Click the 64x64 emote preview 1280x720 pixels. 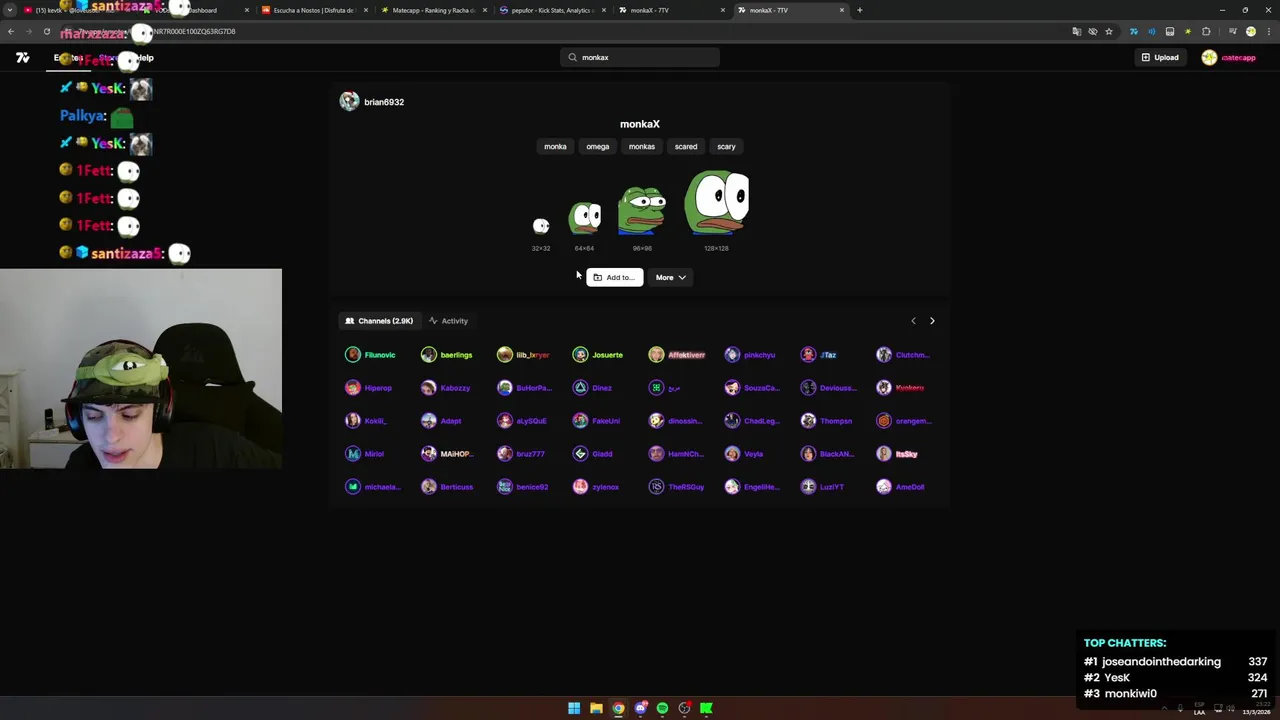[x=585, y=218]
